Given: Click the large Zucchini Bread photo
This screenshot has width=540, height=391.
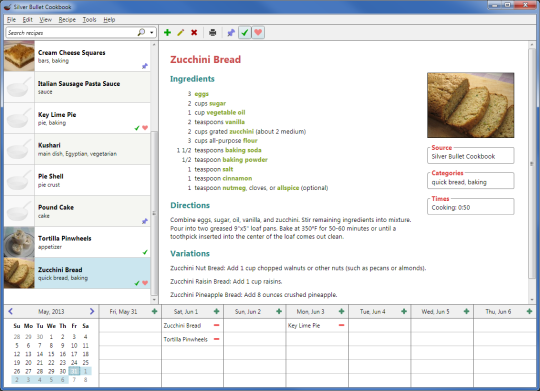Looking at the screenshot, I should point(470,105).
